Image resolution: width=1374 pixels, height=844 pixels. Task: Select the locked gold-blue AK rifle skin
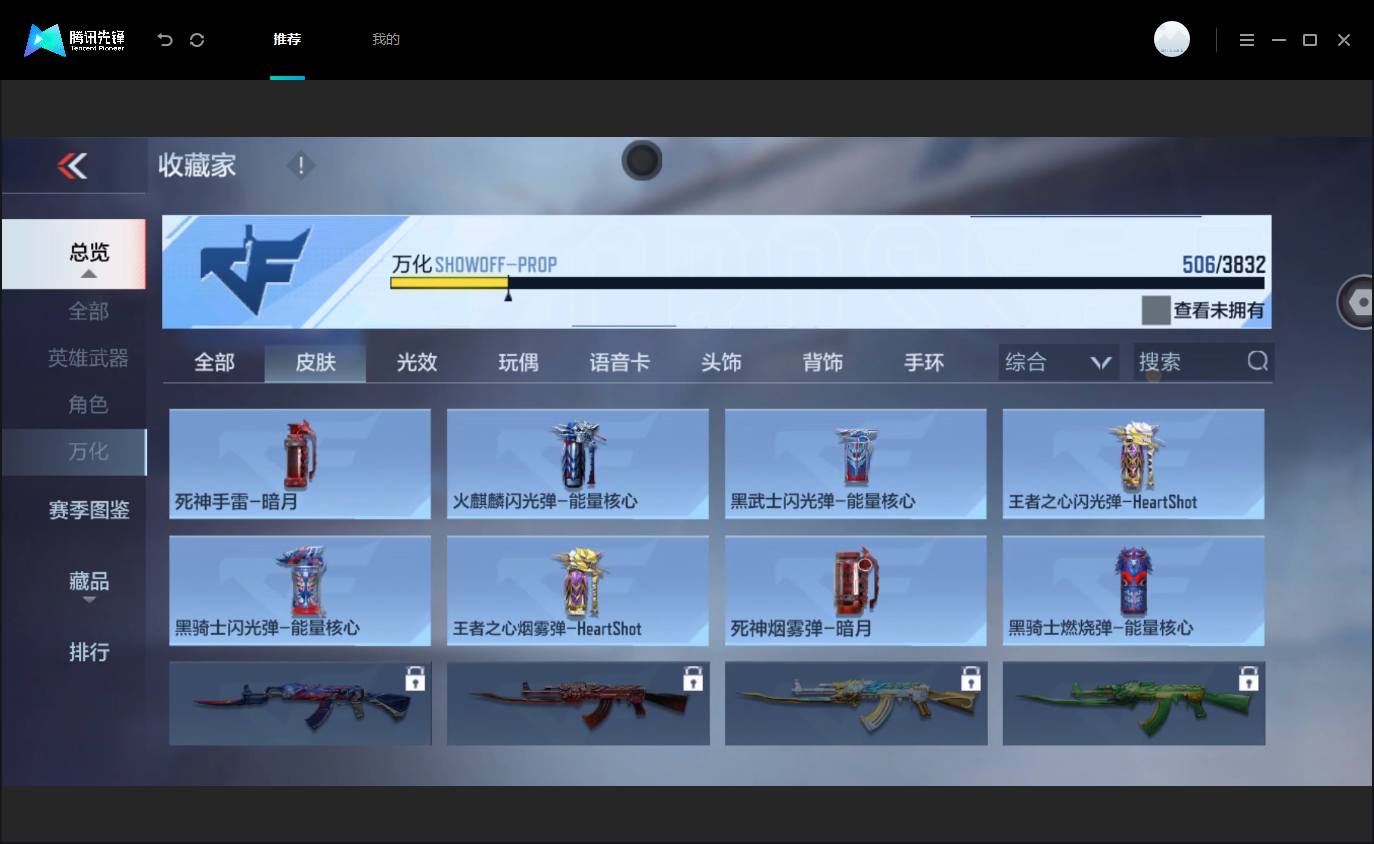[x=856, y=703]
